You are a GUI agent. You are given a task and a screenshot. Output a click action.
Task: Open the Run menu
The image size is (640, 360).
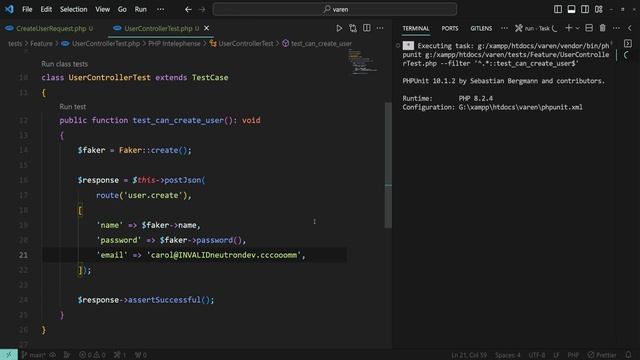click(x=140, y=9)
